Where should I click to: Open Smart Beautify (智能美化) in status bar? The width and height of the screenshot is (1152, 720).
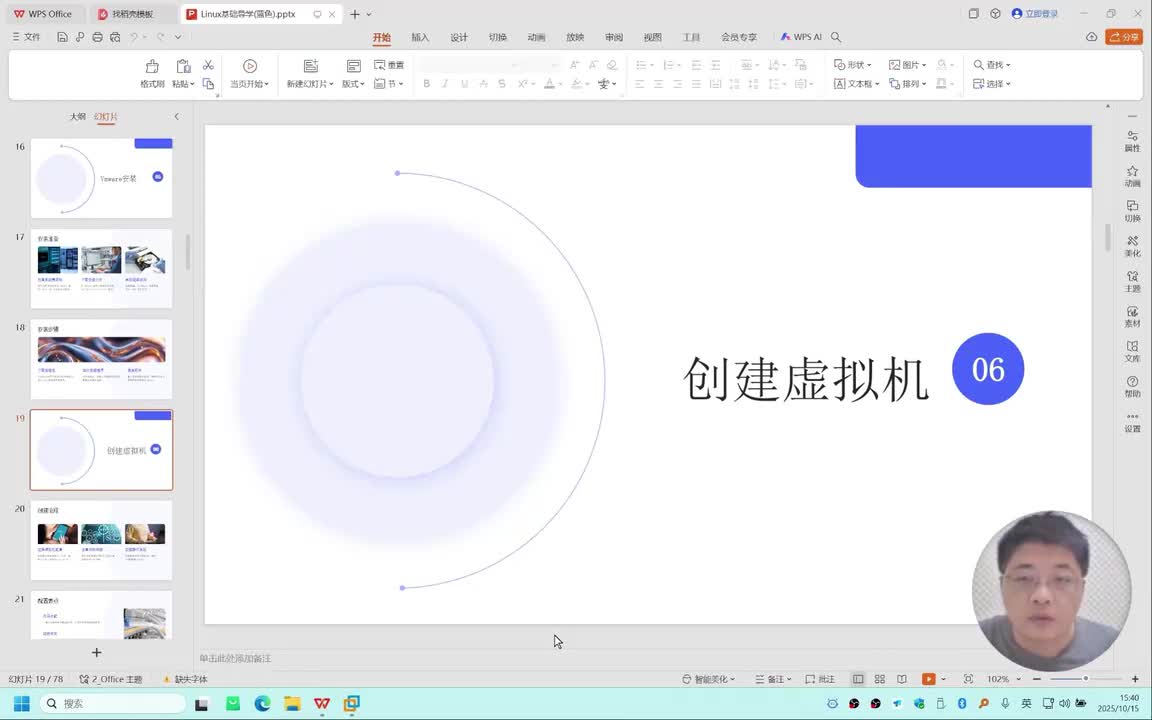[x=708, y=679]
